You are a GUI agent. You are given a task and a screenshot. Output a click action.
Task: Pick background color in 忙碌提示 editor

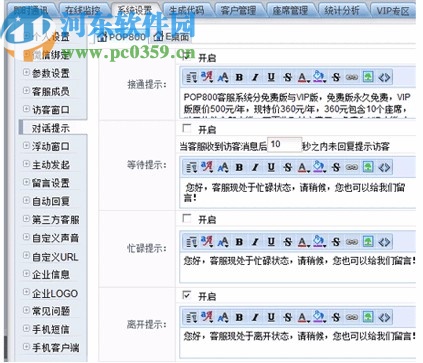coord(319,242)
